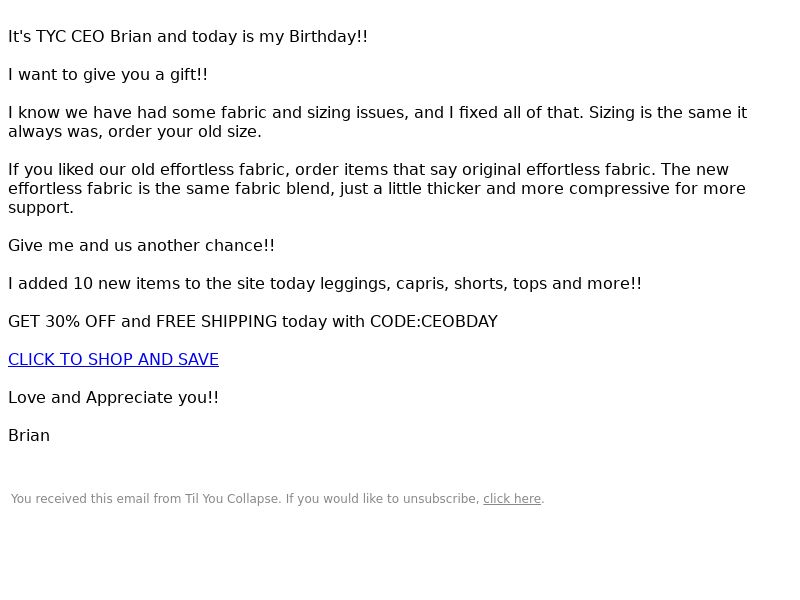Follow the unsubscribe 'click here' link
800x600 pixels.
click(512, 498)
